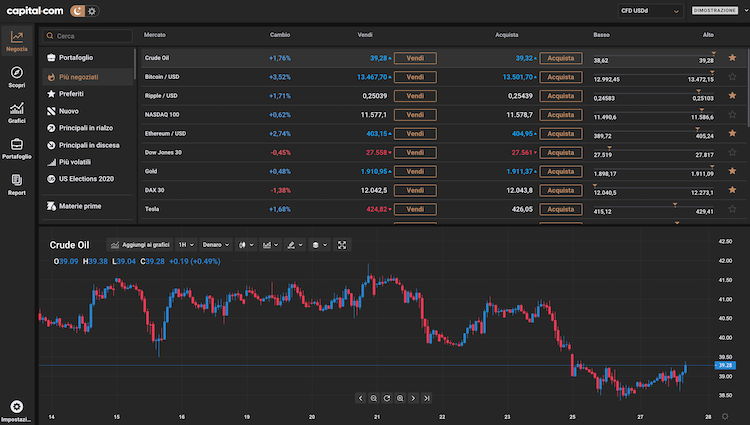Click the sidebar list scrollbar
750x425 pixels.
pos(135,64)
